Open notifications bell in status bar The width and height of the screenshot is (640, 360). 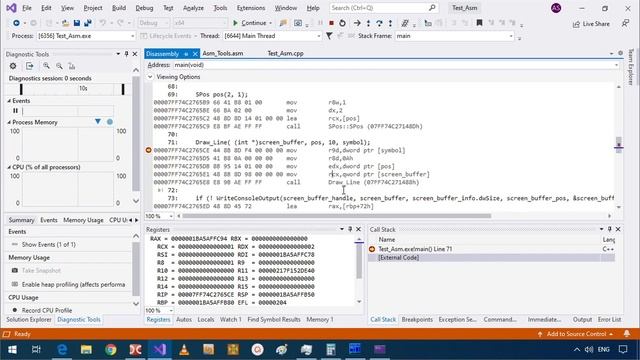coord(627,334)
